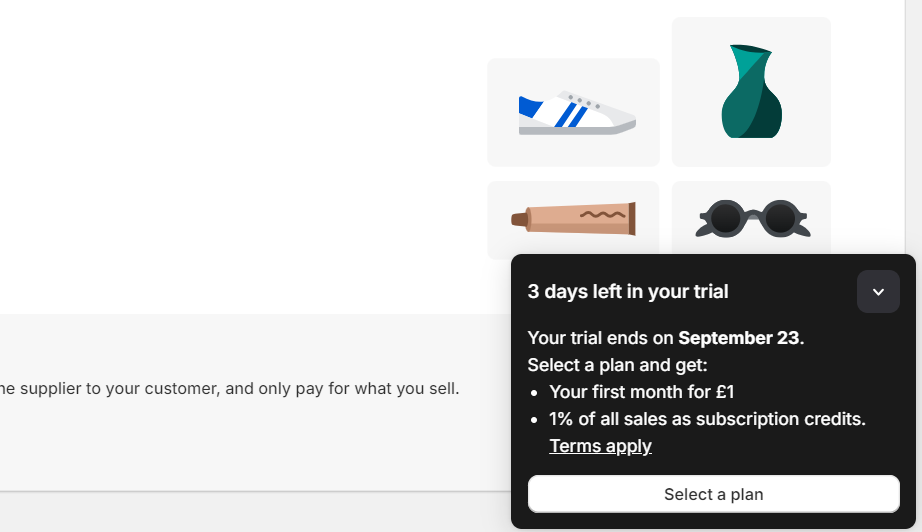Click the "Select a plan and get:" line
Viewport: 922px width, 532px height.
click(x=617, y=365)
